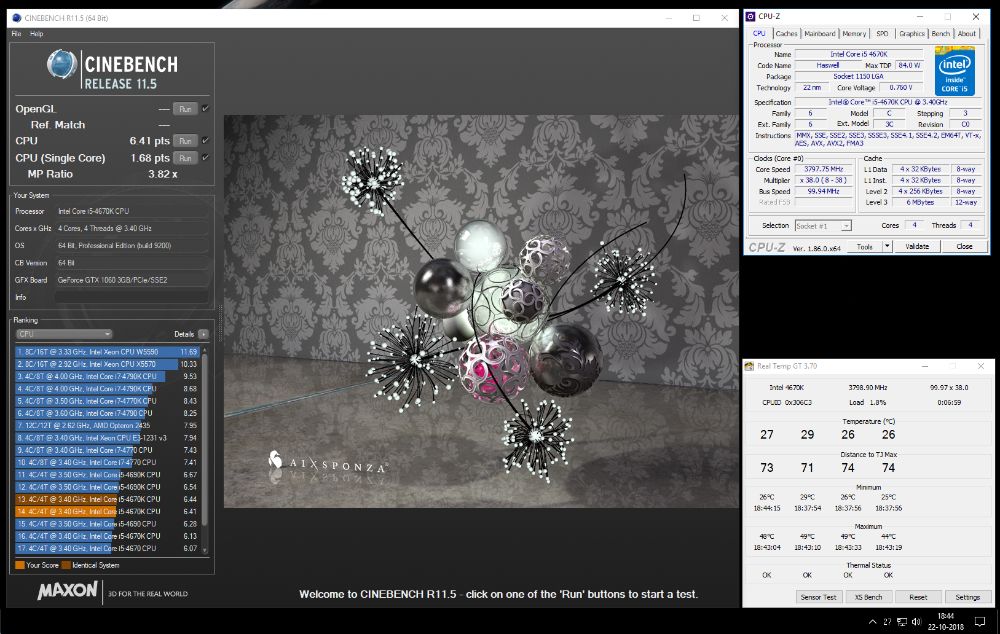This screenshot has width=1000, height=634.
Task: Click the Details arrow button in Ranking
Action: [x=203, y=334]
